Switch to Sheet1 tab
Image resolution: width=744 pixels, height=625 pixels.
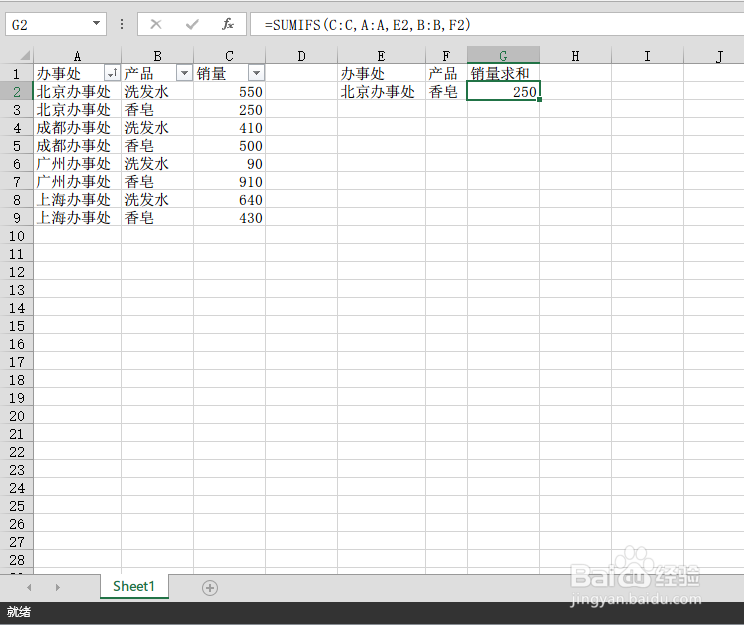tap(134, 587)
